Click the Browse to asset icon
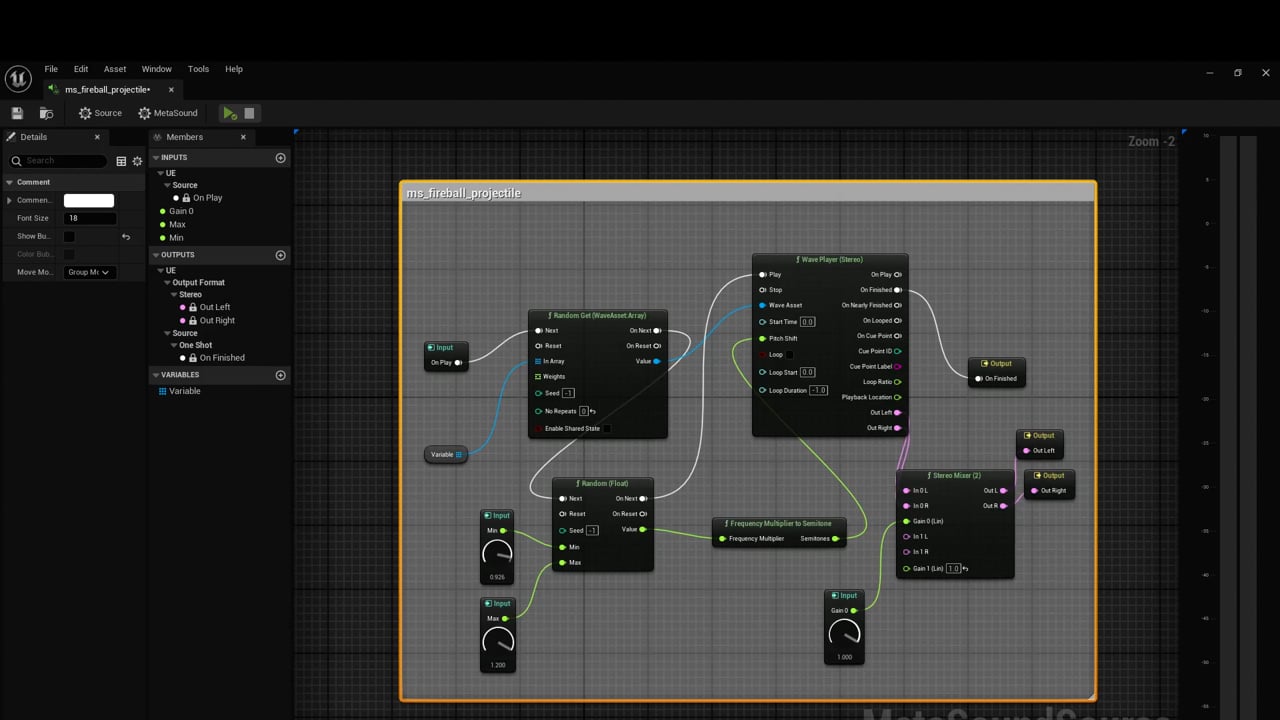 pos(46,113)
